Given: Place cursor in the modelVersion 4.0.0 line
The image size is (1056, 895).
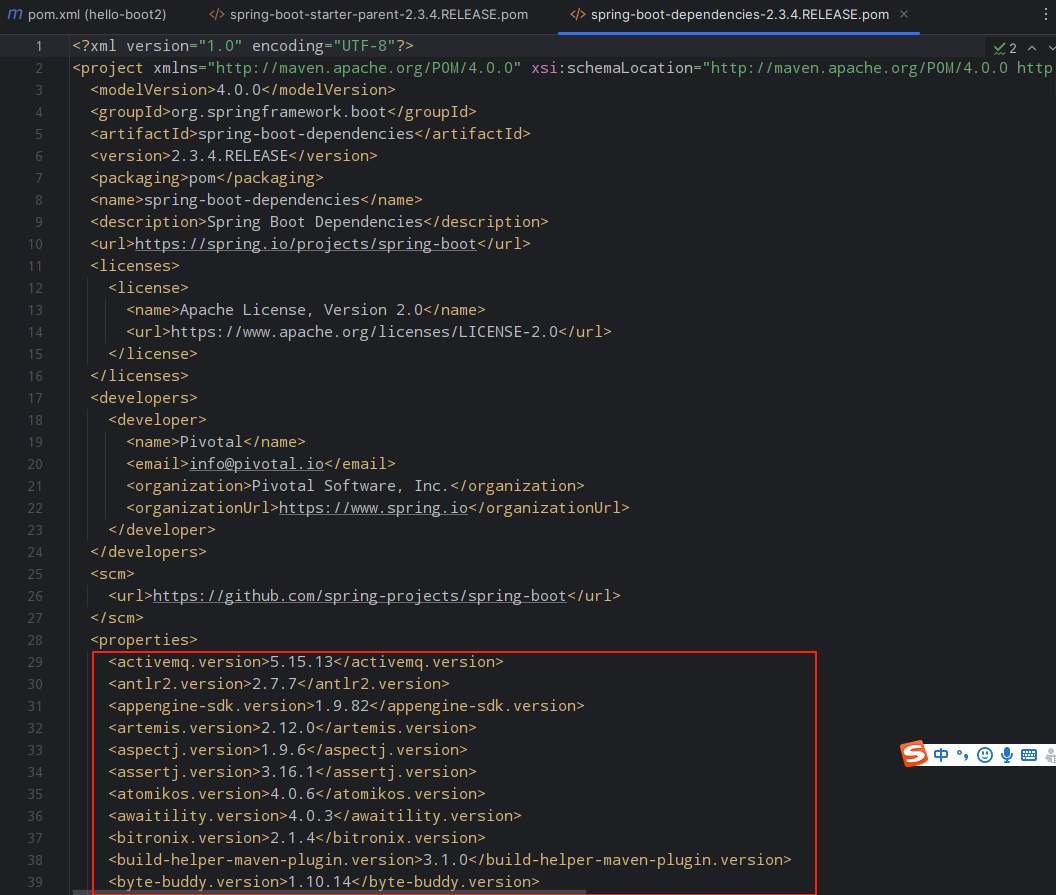Looking at the screenshot, I should pyautogui.click(x=243, y=90).
